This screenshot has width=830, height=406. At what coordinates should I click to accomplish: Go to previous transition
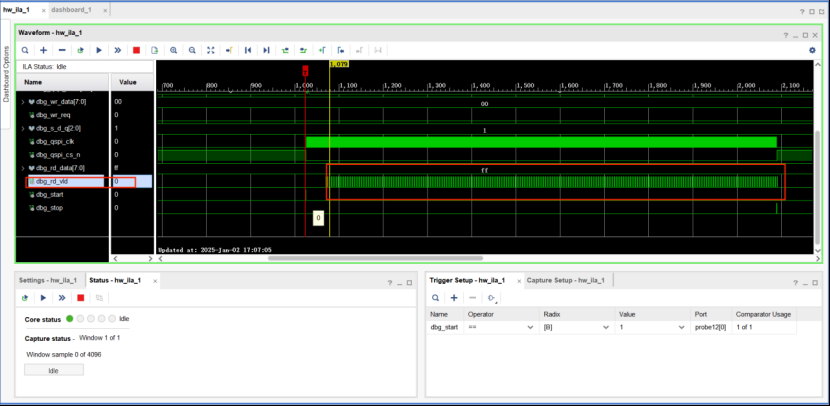click(285, 50)
